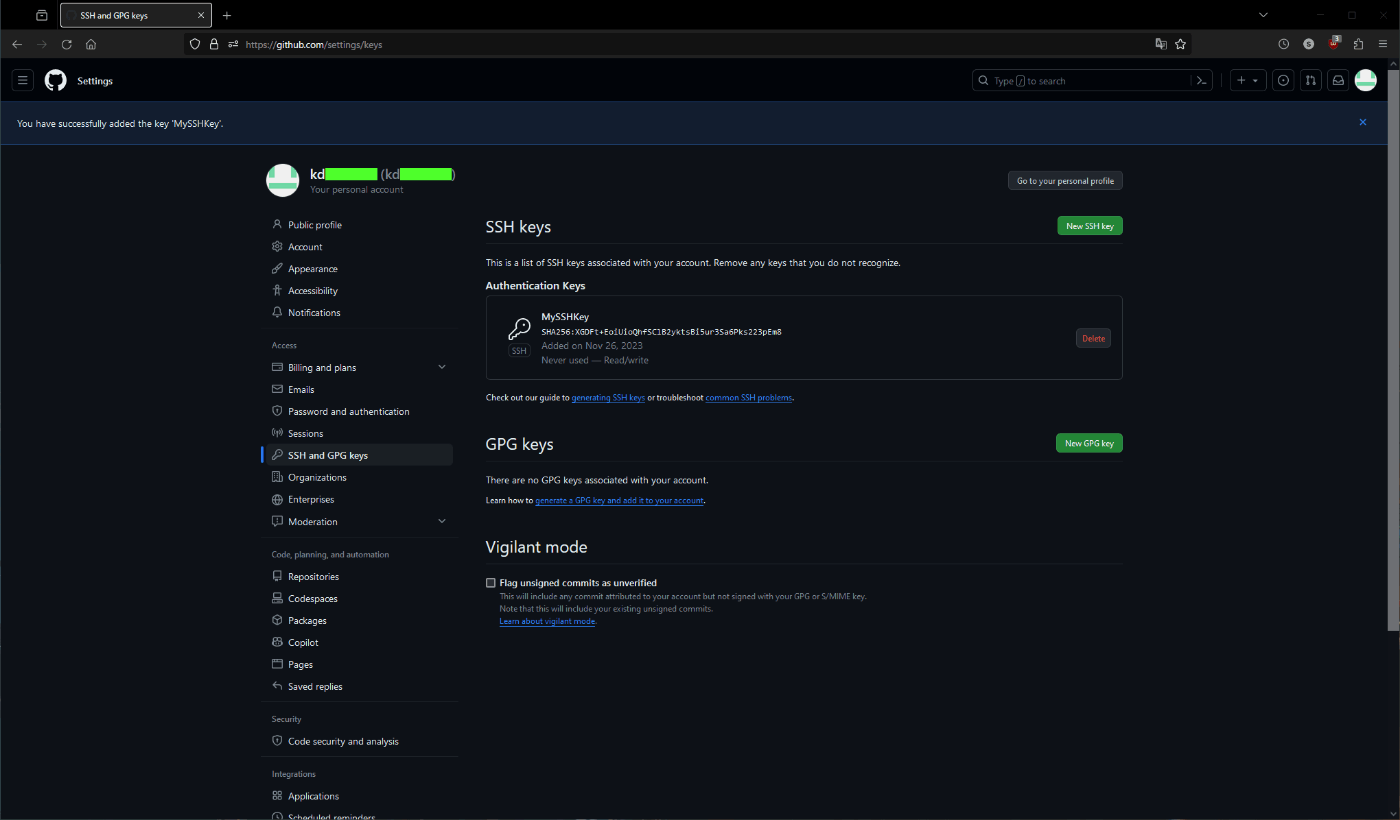This screenshot has height=820, width=1400.
Task: Dismiss the 'successfully added the key' banner
Action: [x=1362, y=122]
